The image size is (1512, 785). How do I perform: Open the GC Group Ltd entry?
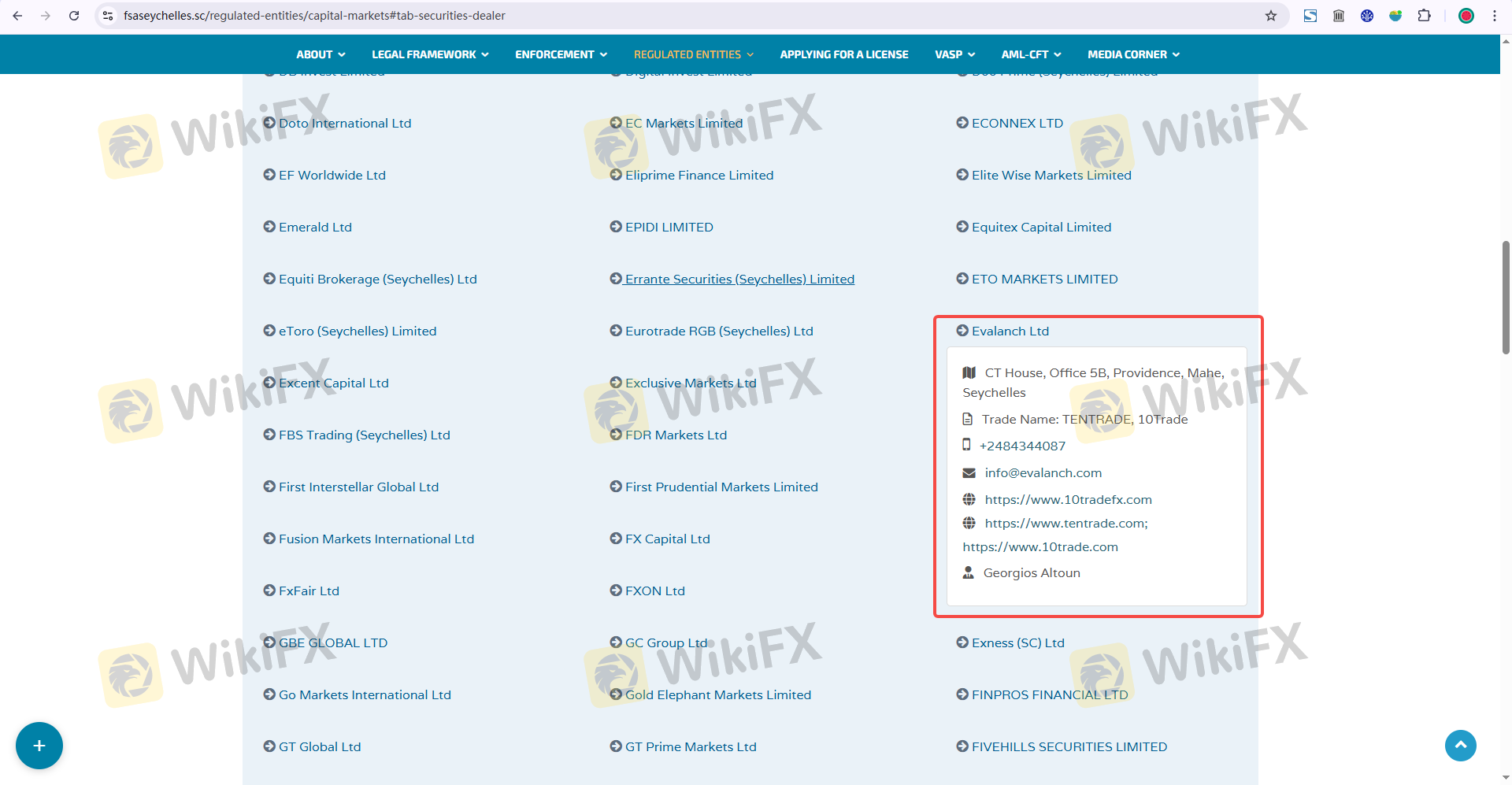click(666, 642)
